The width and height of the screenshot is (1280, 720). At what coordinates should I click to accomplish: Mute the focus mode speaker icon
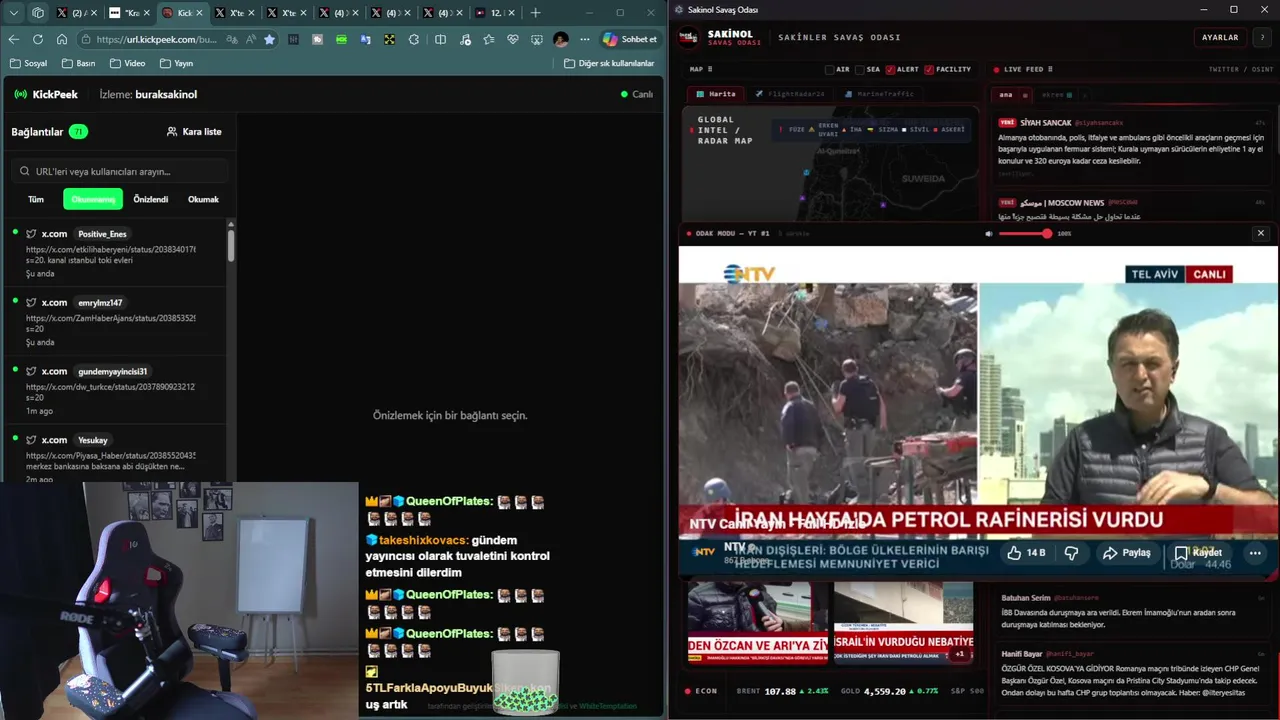click(x=989, y=233)
